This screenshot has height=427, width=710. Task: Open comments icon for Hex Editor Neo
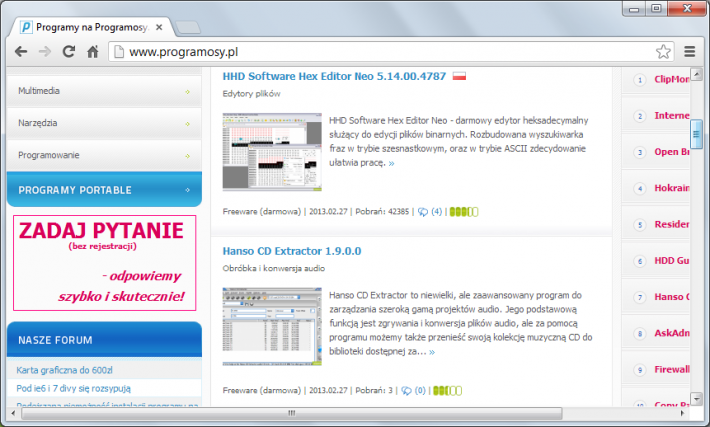(422, 212)
